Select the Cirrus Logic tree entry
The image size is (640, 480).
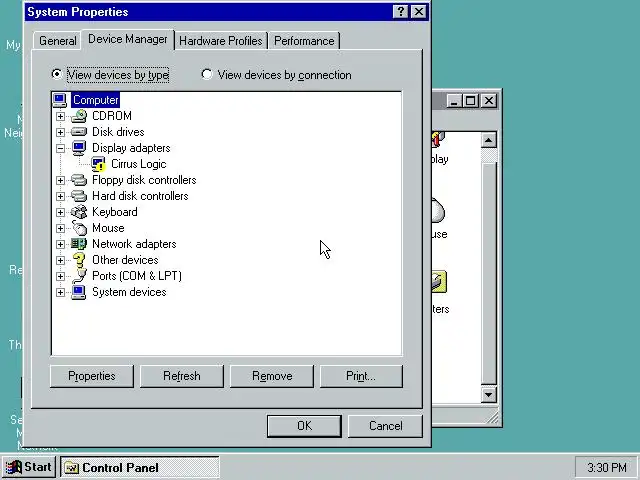coord(139,164)
